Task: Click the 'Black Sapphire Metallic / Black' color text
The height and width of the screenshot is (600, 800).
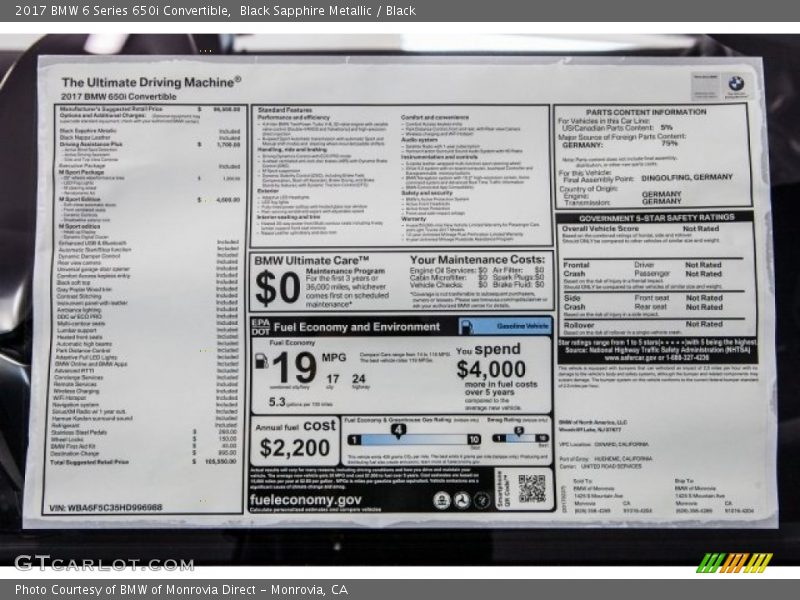Action: coord(328,11)
